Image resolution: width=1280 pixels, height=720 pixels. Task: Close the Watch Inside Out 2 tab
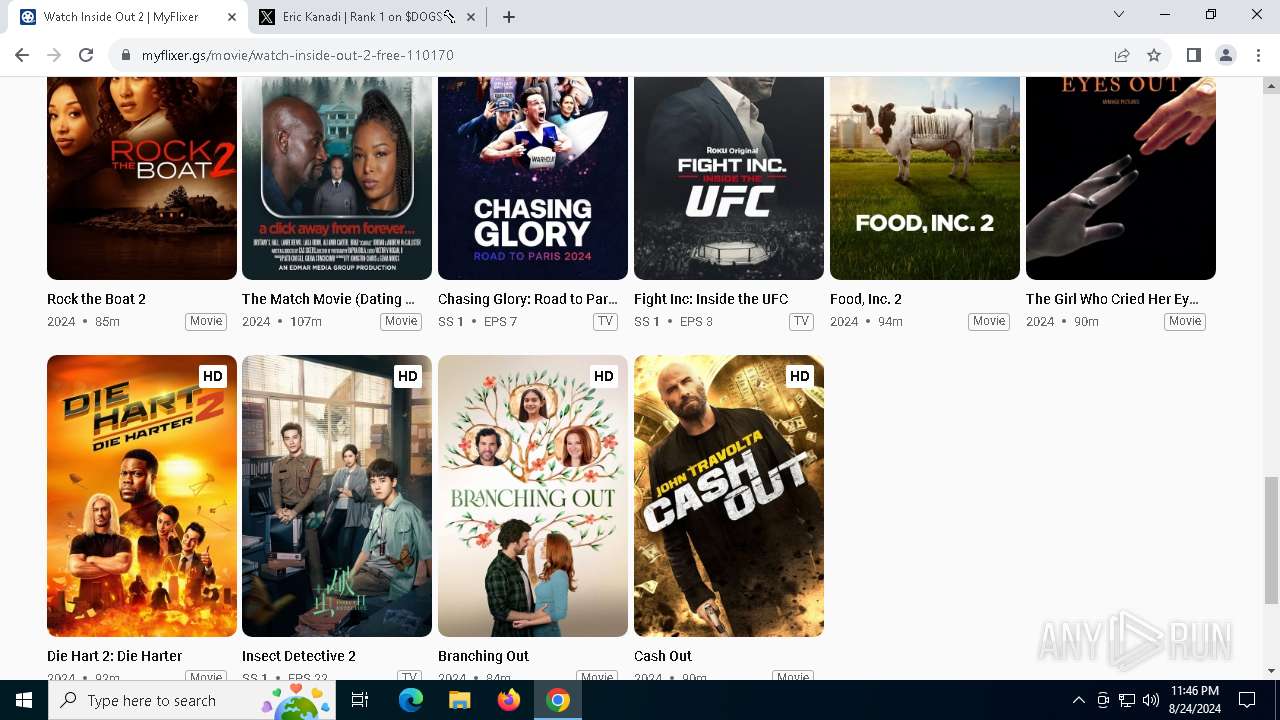[x=232, y=17]
